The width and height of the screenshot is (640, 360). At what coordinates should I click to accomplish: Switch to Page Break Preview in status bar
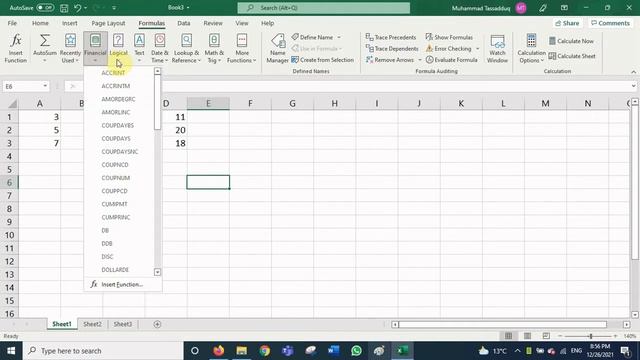pos(546,336)
